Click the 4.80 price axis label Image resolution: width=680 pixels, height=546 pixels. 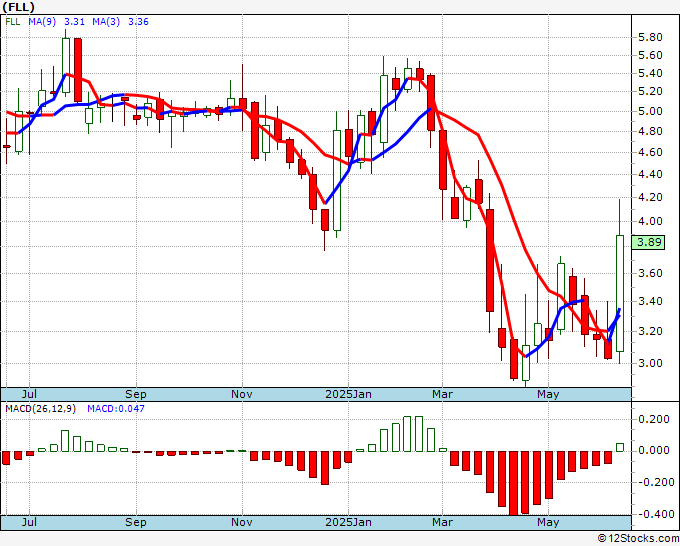pyautogui.click(x=651, y=131)
